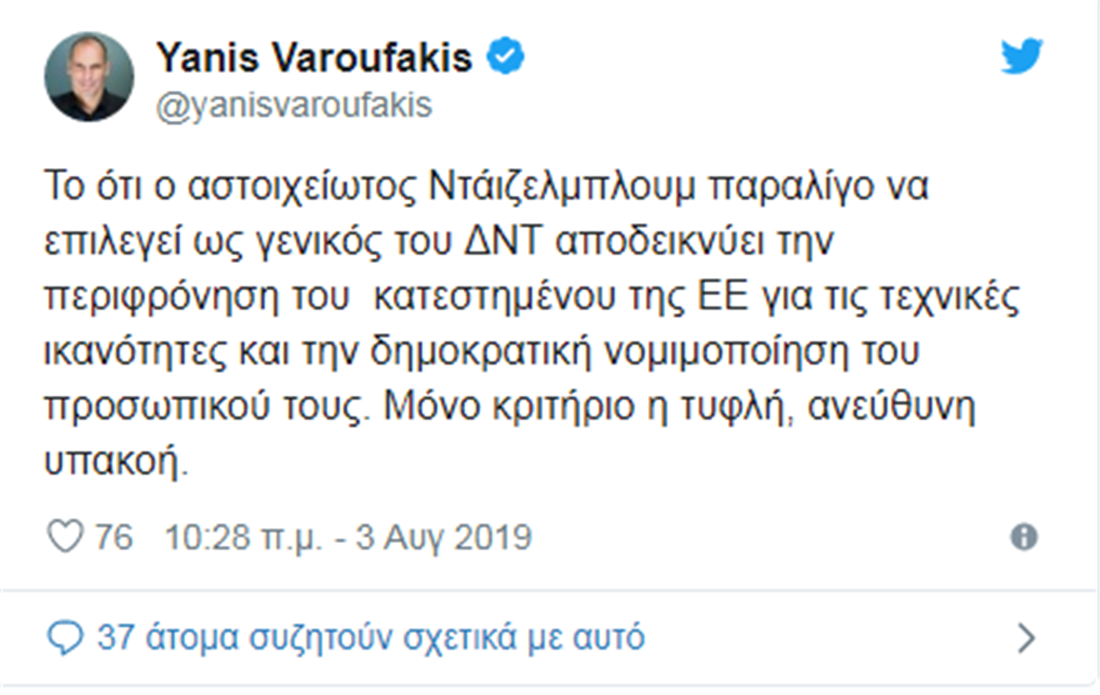Viewport: 1100px width, 695px height.
Task: Expand conversation with the right chevron arrow
Action: (x=1026, y=637)
